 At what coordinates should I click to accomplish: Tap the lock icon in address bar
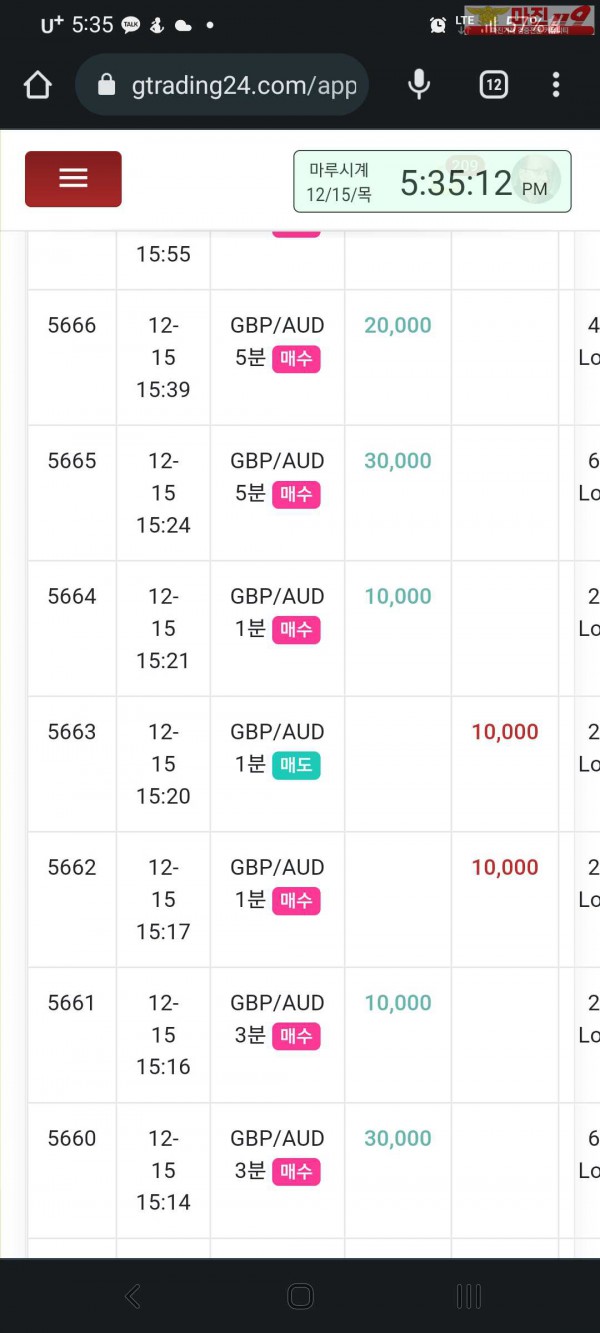point(107,85)
